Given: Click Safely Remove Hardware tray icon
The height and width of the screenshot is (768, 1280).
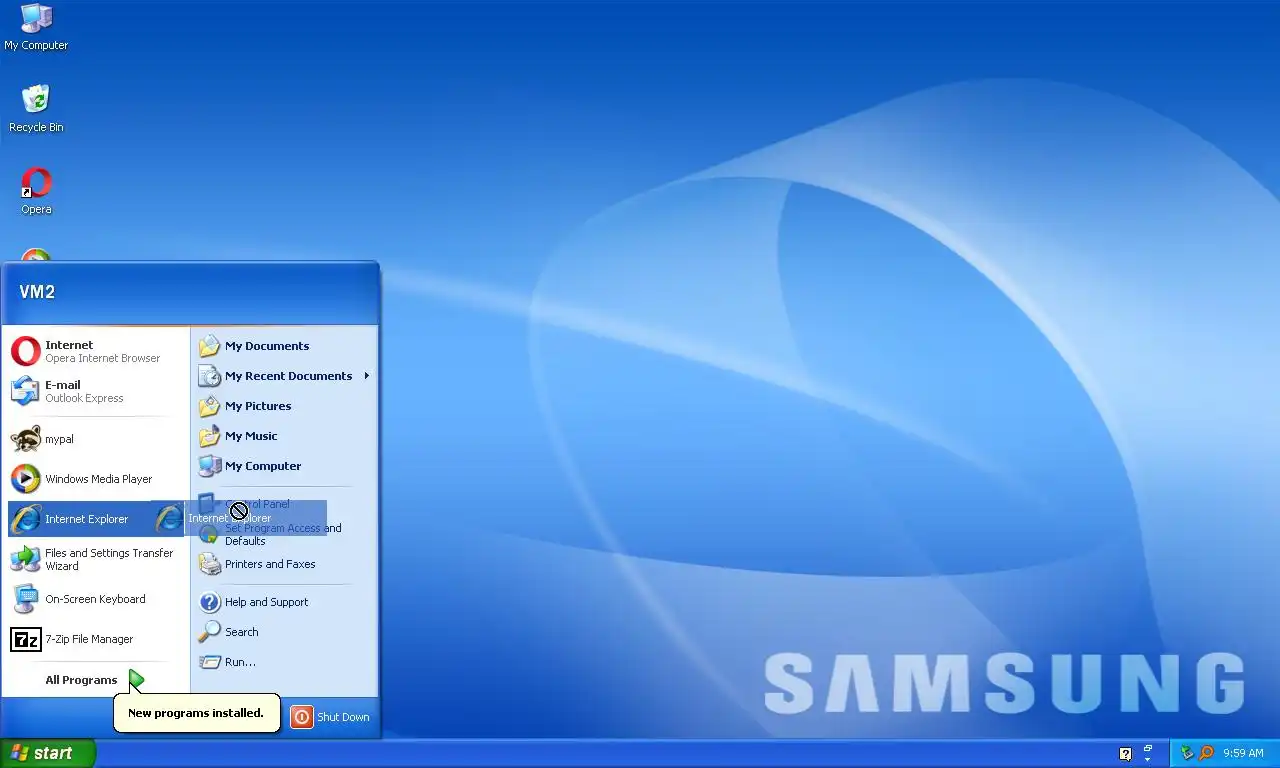Looking at the screenshot, I should 1187,753.
